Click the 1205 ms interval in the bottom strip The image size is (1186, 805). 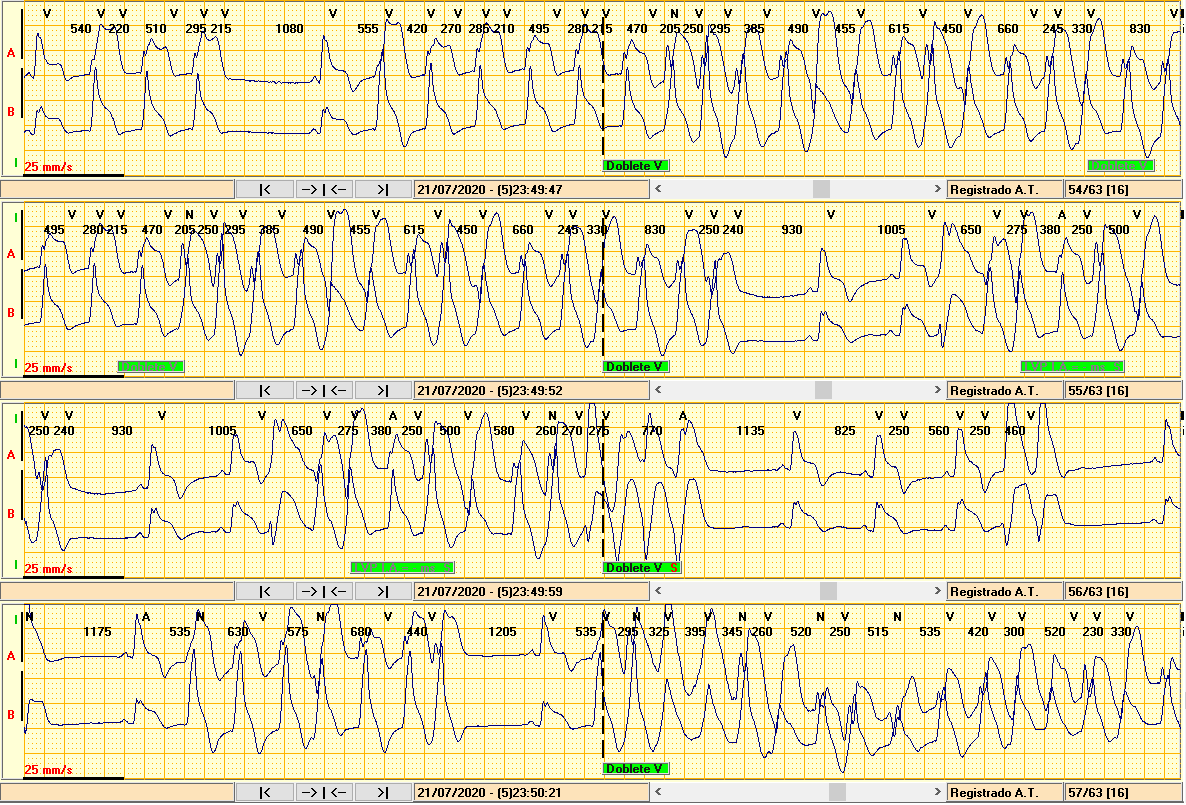point(501,632)
